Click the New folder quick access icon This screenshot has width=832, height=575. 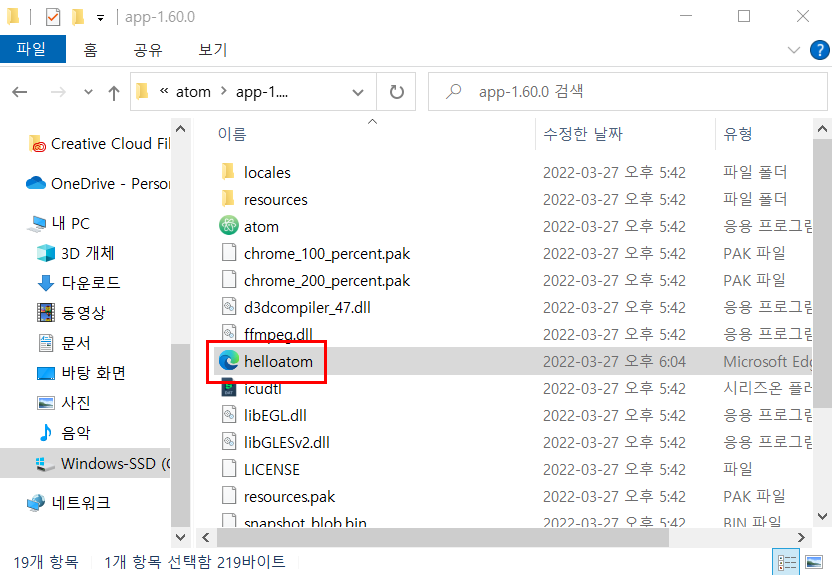coord(78,17)
